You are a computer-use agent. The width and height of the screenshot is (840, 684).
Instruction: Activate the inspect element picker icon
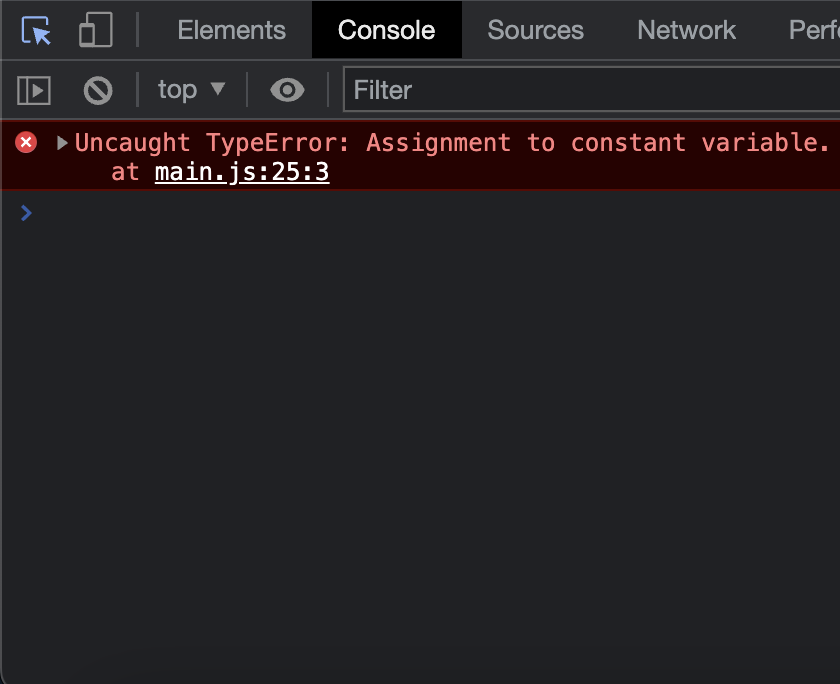click(x=36, y=30)
